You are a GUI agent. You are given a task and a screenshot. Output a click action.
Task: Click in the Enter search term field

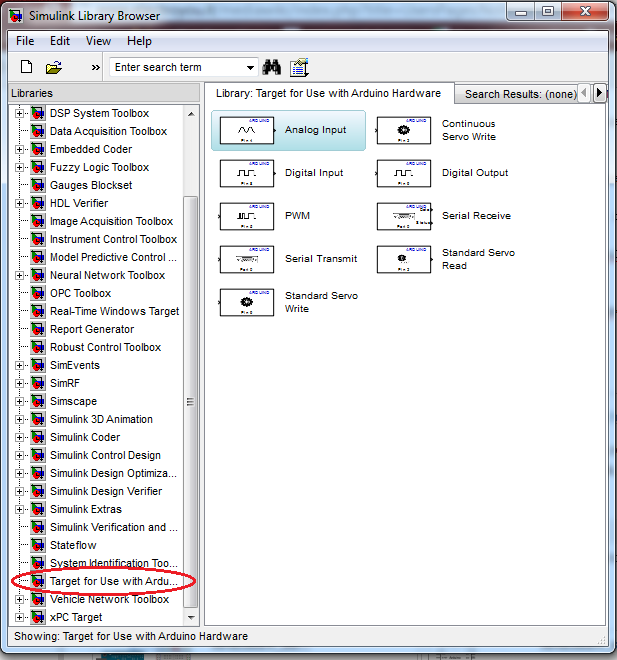click(175, 67)
